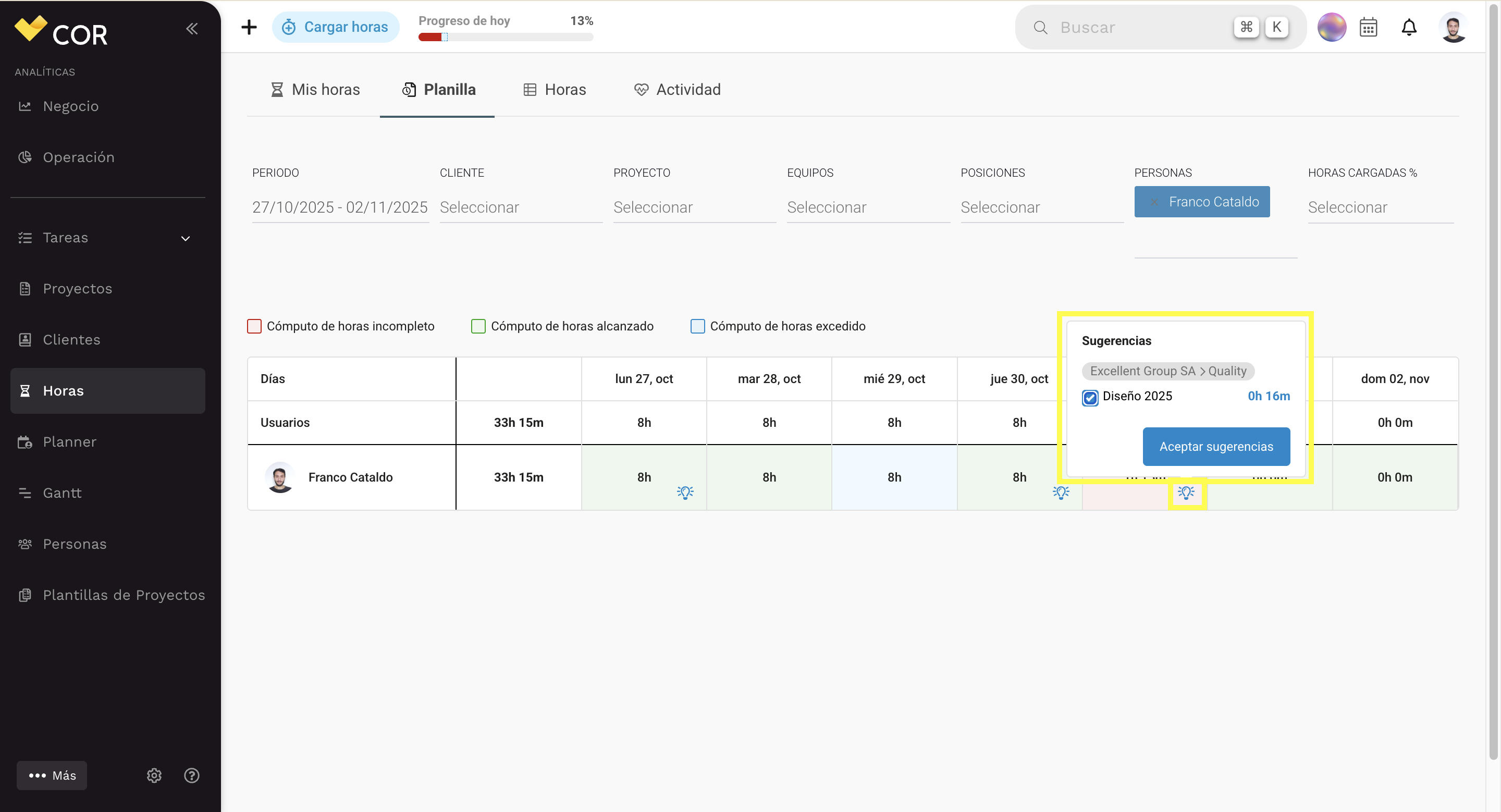Open the help question mark icon
This screenshot has height=812, width=1501.
coord(192,776)
